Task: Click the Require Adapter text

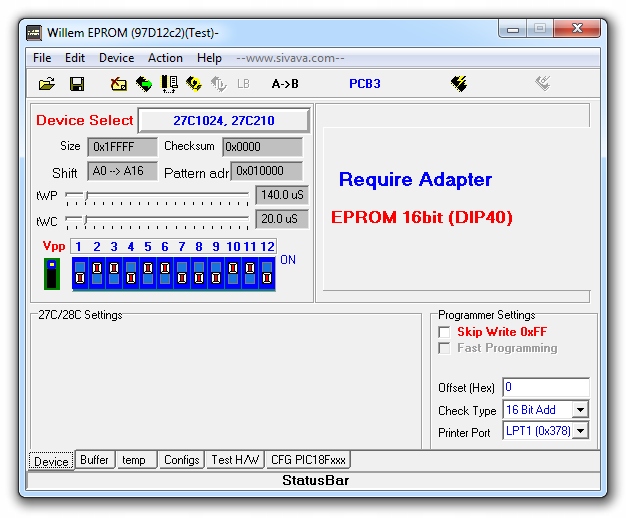Action: click(x=415, y=180)
